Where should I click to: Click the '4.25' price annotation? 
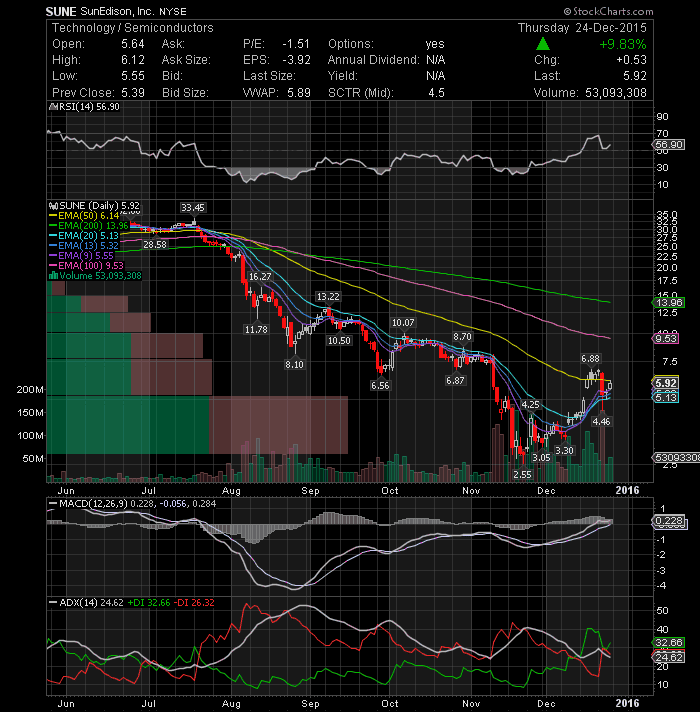tap(530, 405)
